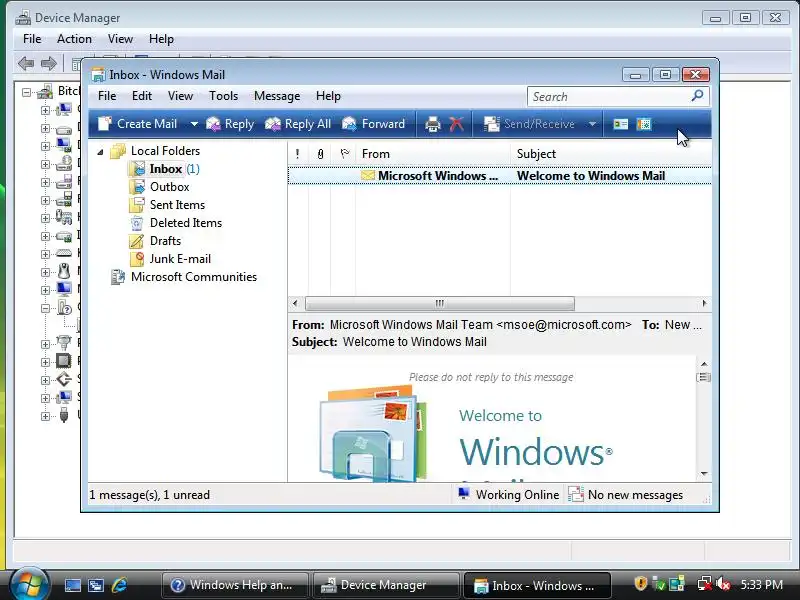This screenshot has height=600, width=800.
Task: Click the search magnifier icon
Action: [x=697, y=95]
